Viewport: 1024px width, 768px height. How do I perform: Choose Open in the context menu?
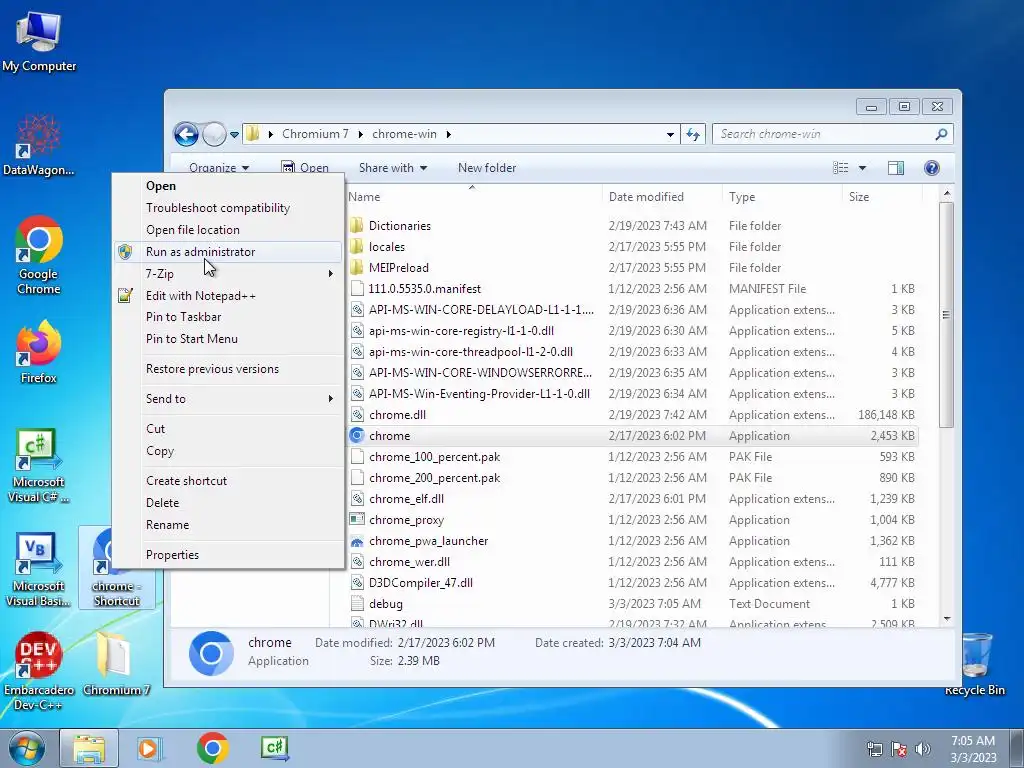click(x=161, y=185)
